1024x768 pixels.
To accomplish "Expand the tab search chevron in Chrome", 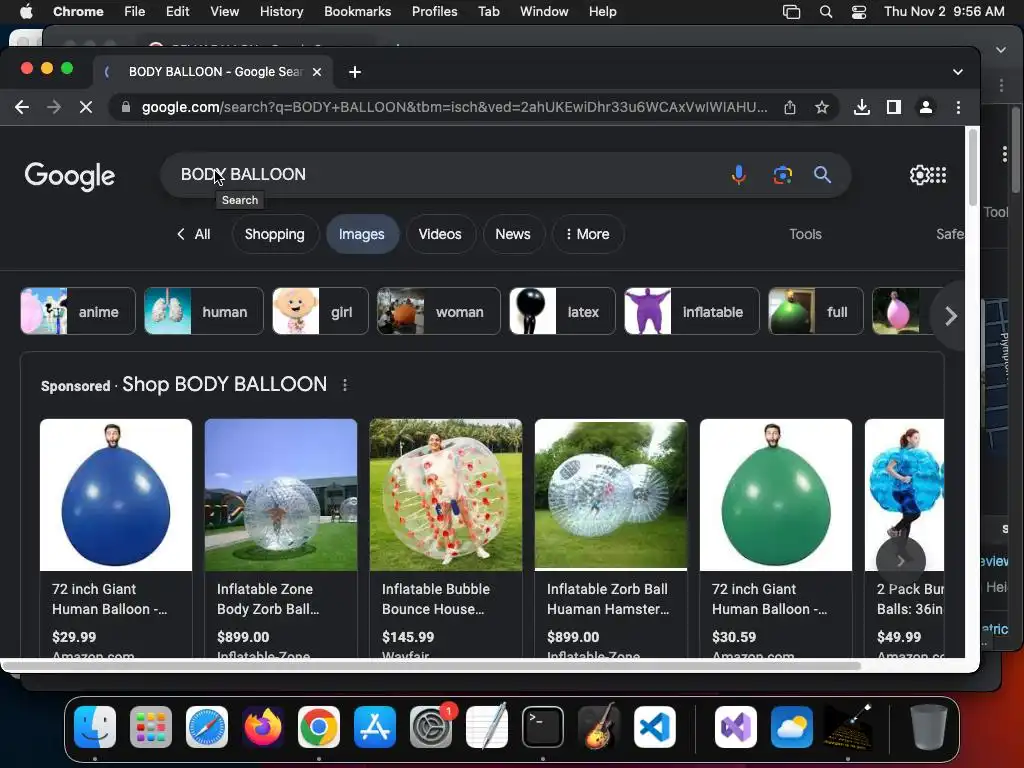I will point(957,72).
